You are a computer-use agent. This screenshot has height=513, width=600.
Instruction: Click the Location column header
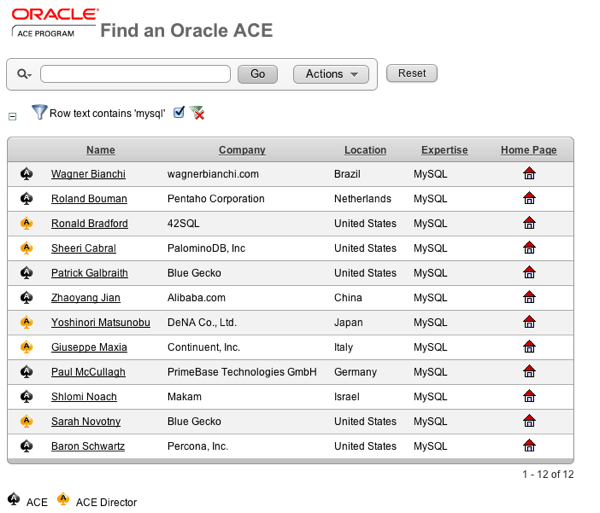pos(365,150)
